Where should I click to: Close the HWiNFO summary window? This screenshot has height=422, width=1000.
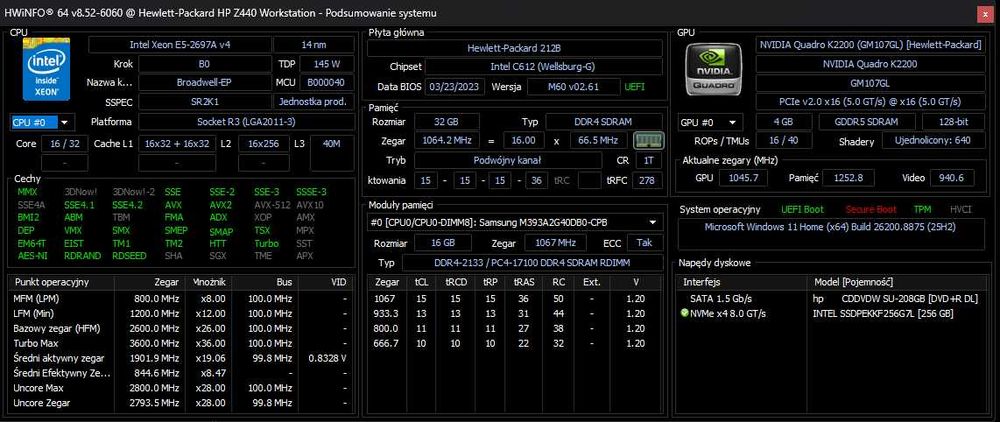pos(985,13)
